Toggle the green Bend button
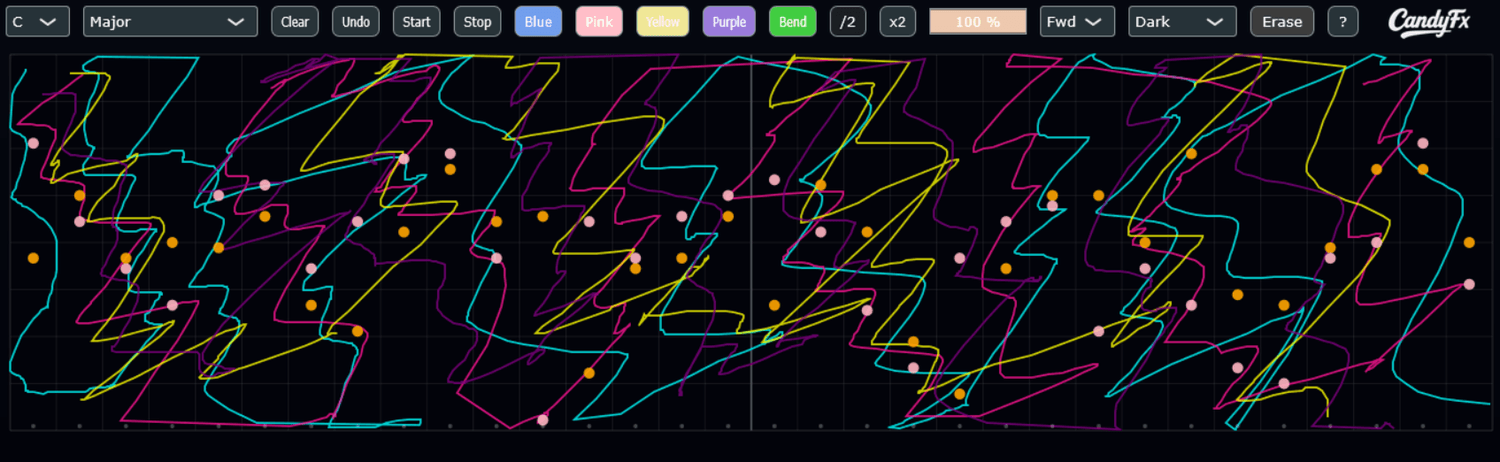 tap(793, 21)
